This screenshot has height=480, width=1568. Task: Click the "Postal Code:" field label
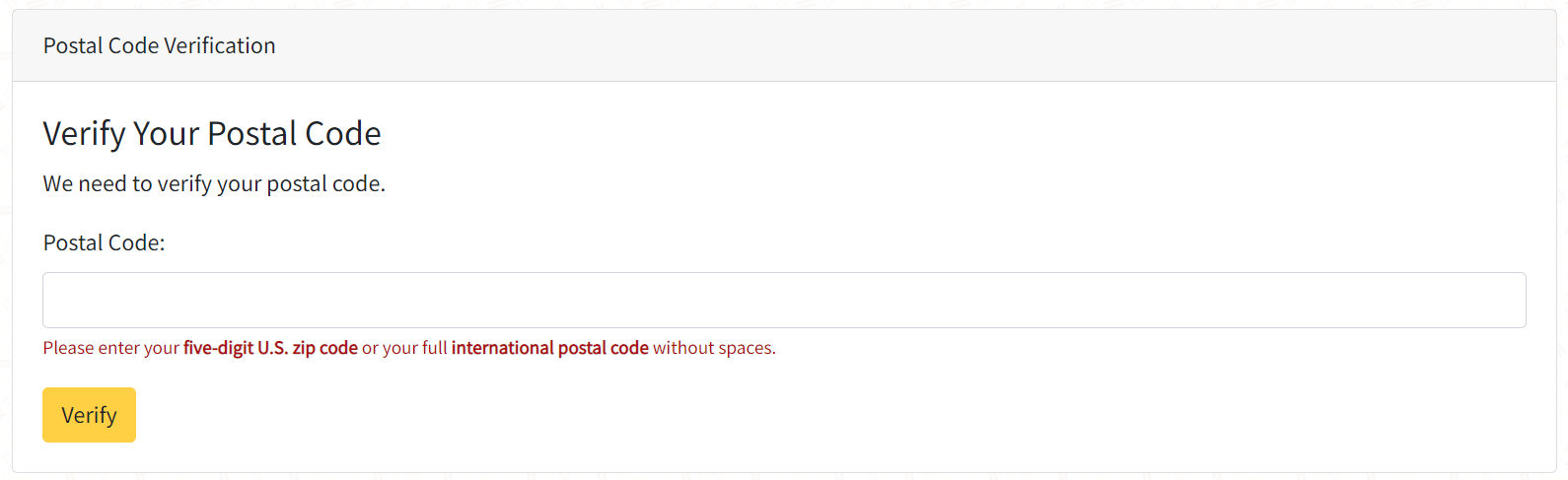pos(104,242)
